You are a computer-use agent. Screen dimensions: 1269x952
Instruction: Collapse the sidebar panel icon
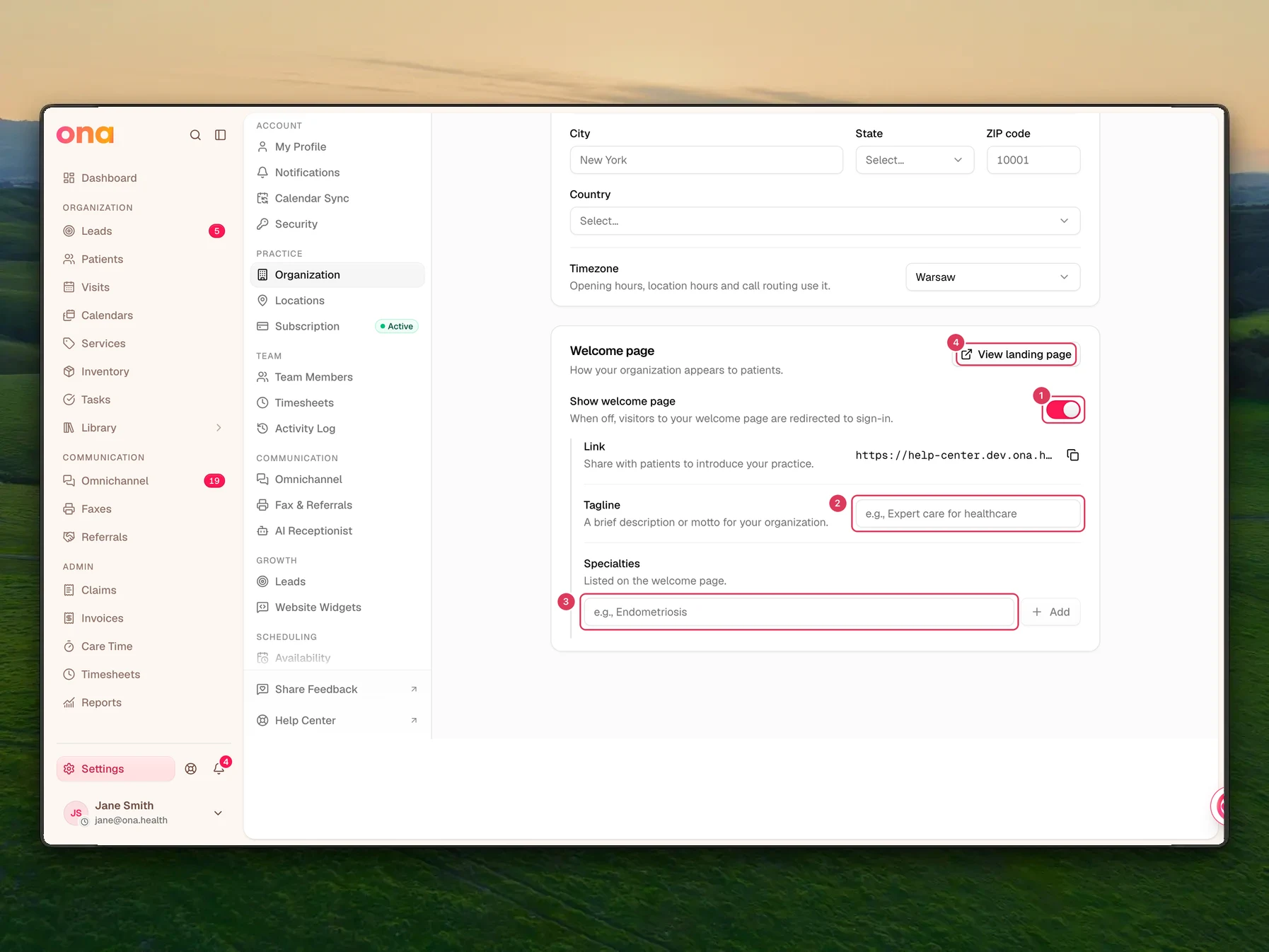click(x=221, y=135)
